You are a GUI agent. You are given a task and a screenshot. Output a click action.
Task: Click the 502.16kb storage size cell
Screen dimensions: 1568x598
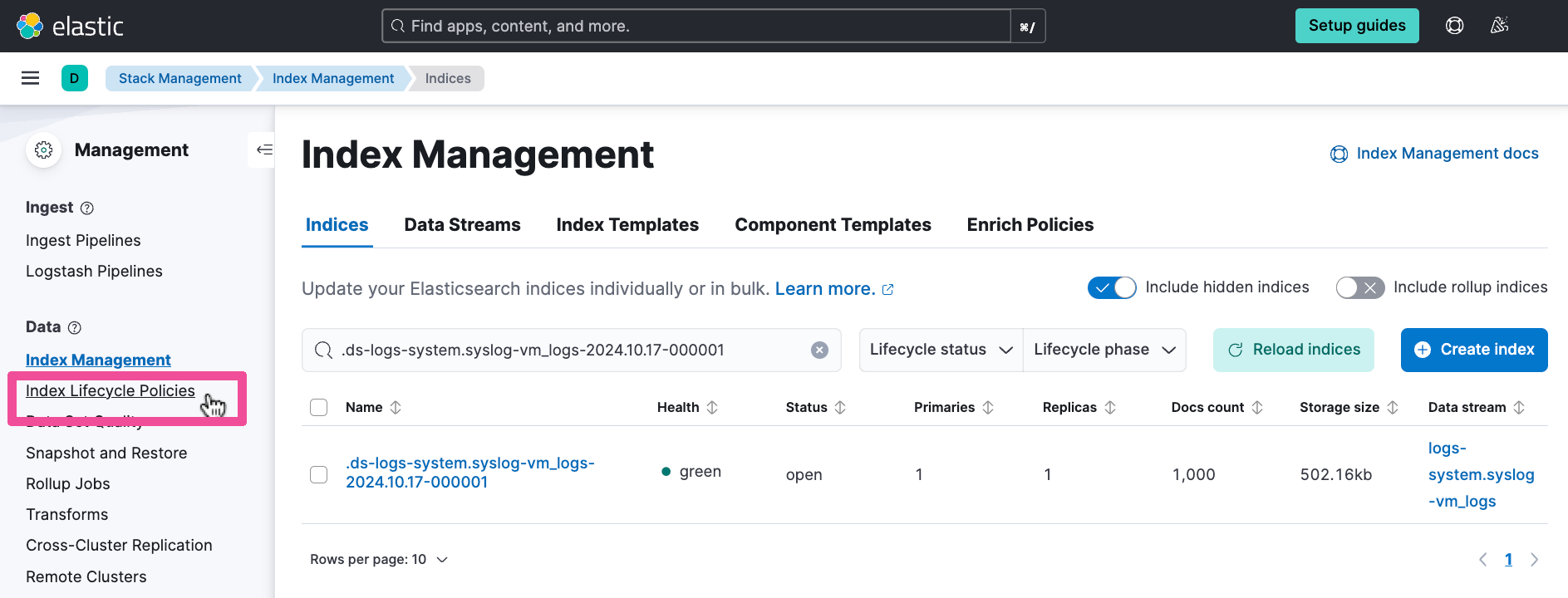coord(1336,474)
